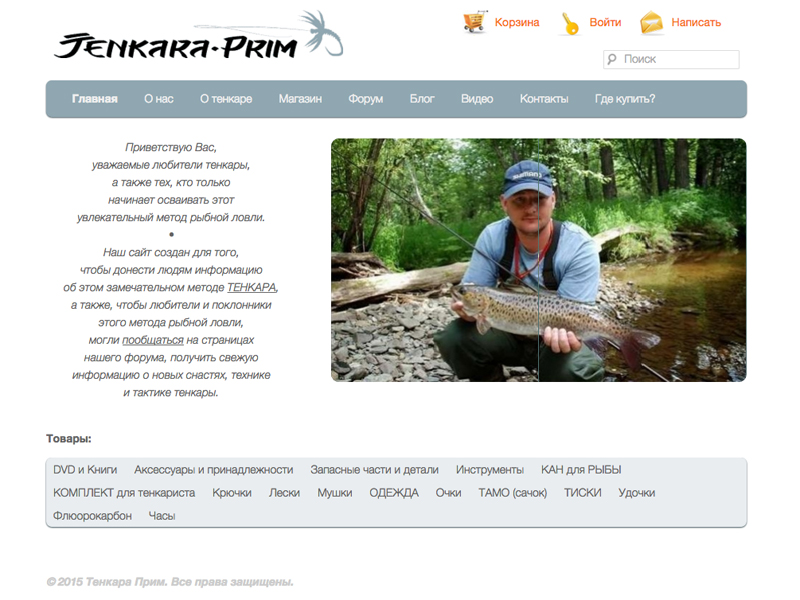Screen dimensions: 800x600
Task: Open the Видео menu item
Action: [x=477, y=99]
